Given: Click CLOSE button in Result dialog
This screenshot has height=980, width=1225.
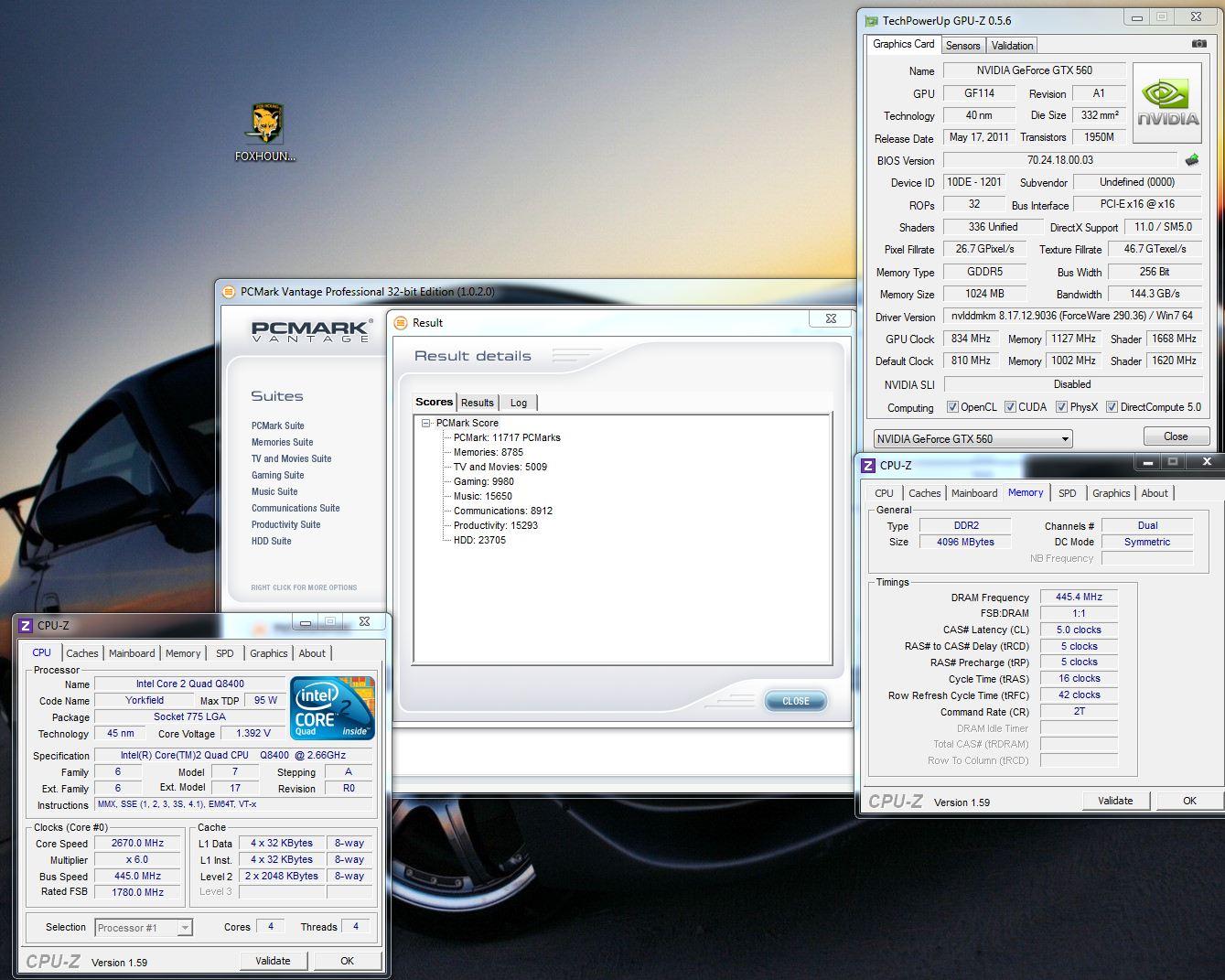Looking at the screenshot, I should point(796,701).
